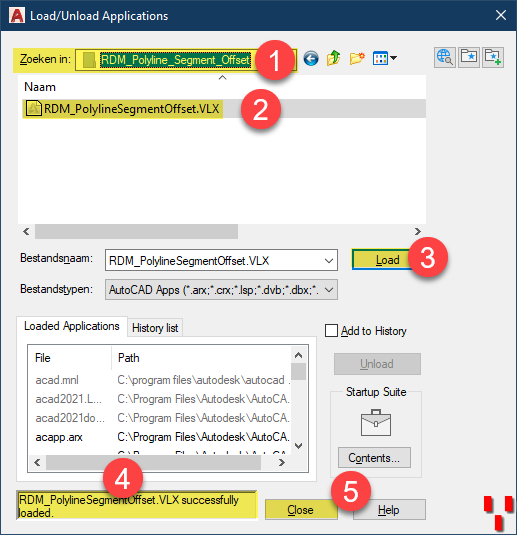The image size is (517, 535).
Task: Click the Add to Favorites icon
Action: tap(493, 57)
